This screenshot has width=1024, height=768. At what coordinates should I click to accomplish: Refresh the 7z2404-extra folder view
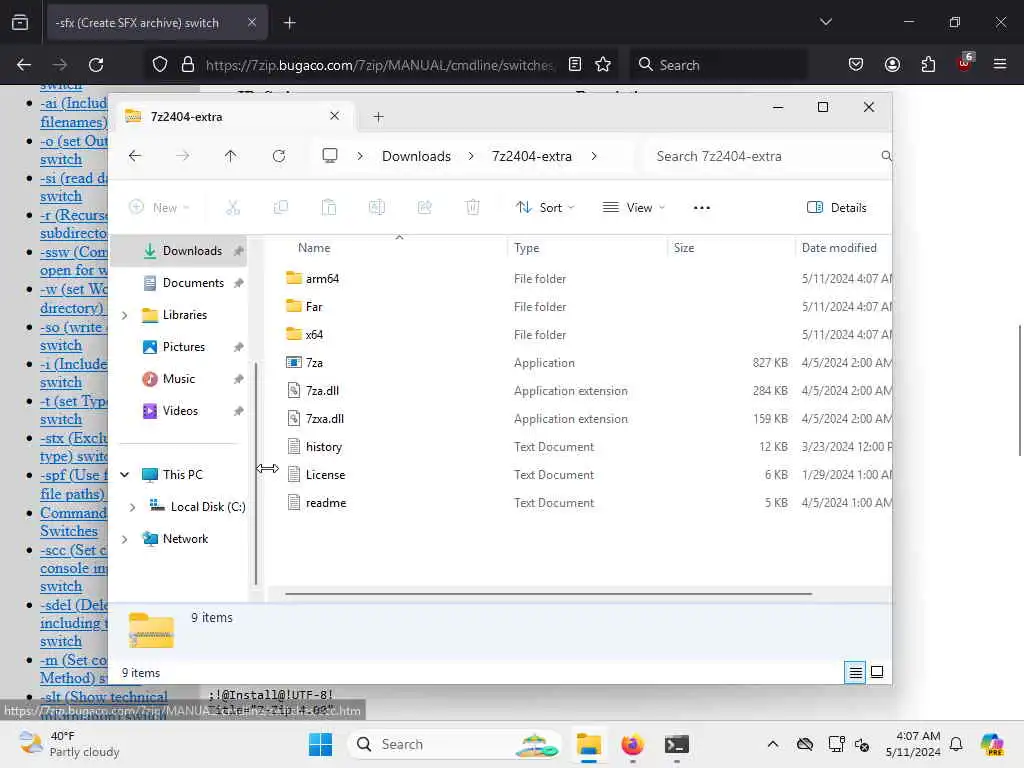click(279, 156)
